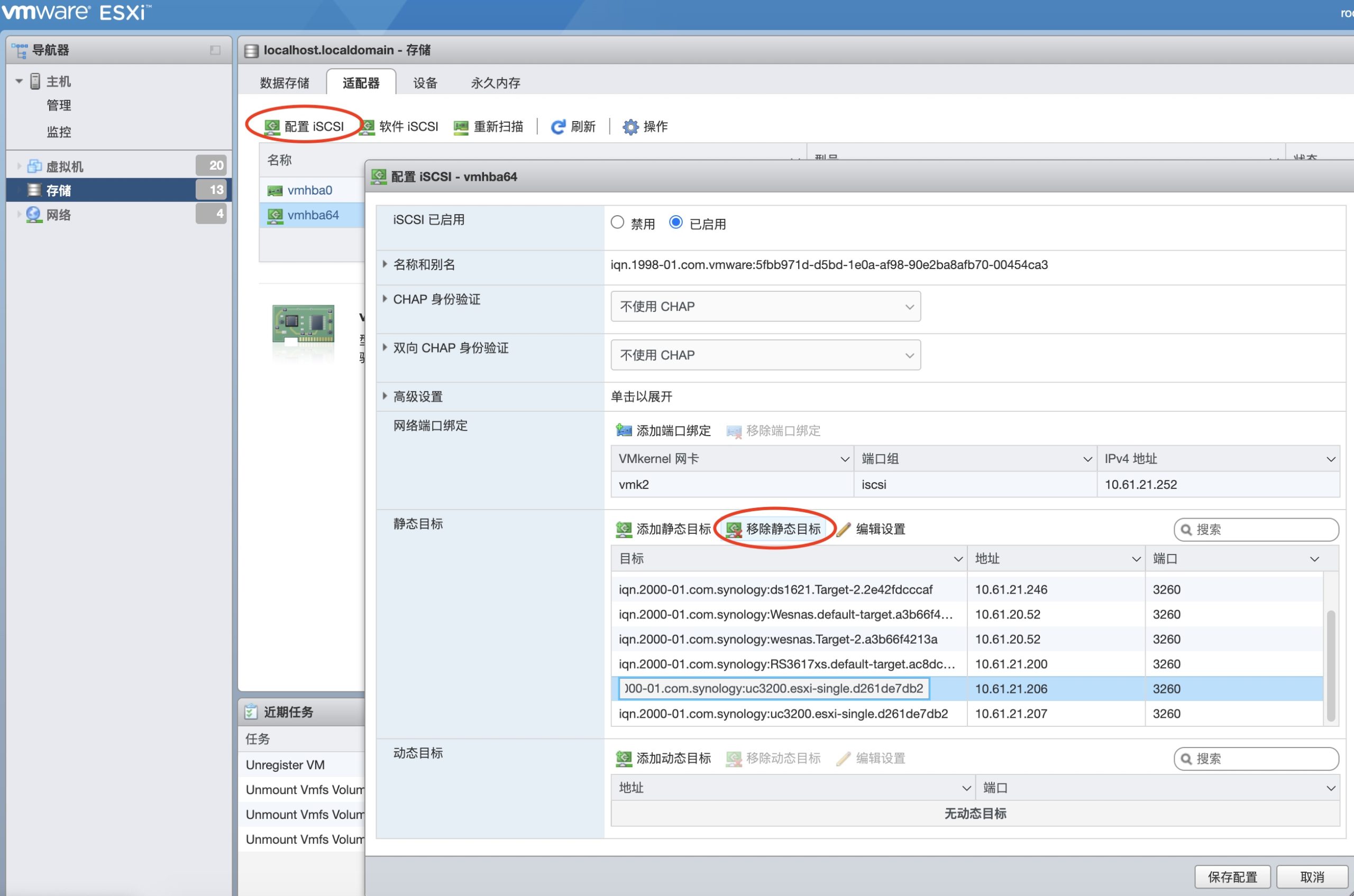1354x896 pixels.
Task: Click the Storage (存储) sidebar icon
Action: [x=34, y=190]
